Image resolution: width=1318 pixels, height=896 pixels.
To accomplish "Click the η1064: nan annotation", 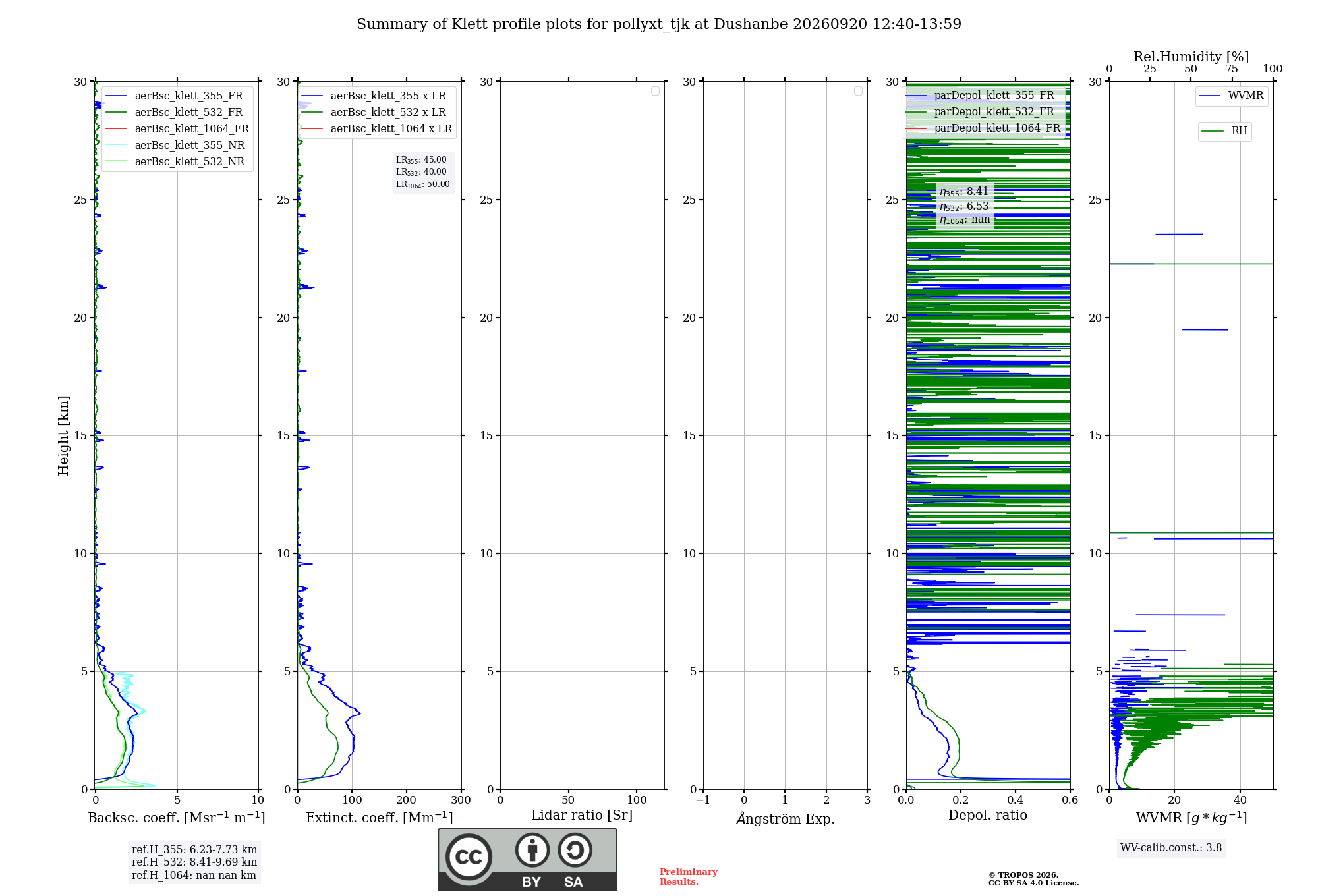I will (x=965, y=219).
